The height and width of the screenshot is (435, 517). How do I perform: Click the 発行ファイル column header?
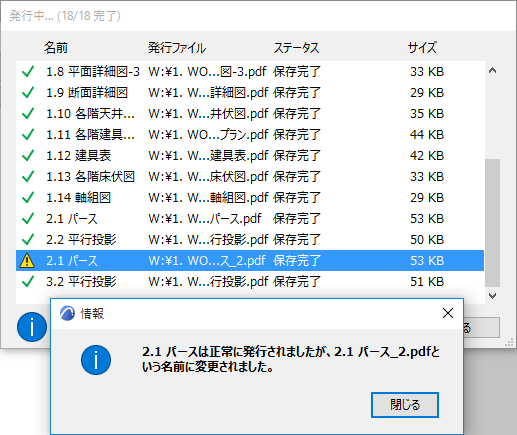pos(177,48)
